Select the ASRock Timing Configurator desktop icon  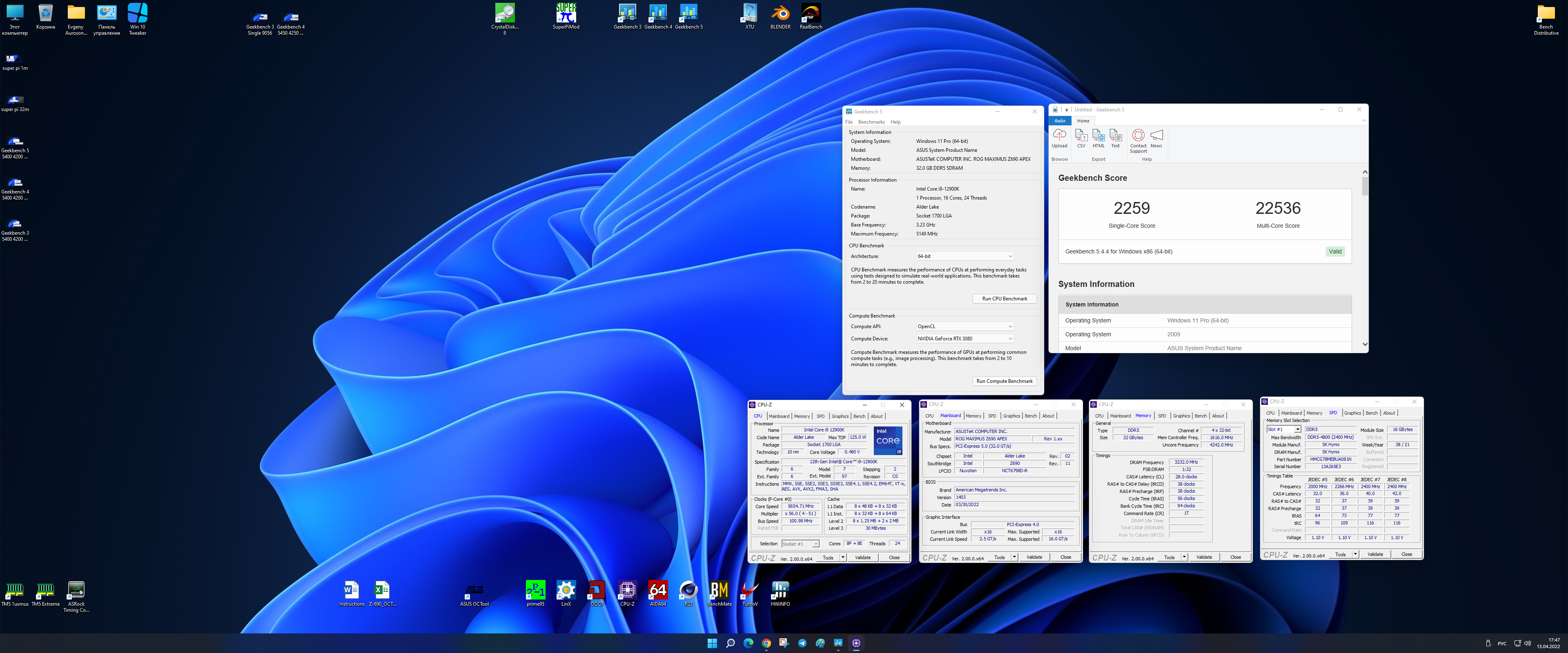coord(76,596)
